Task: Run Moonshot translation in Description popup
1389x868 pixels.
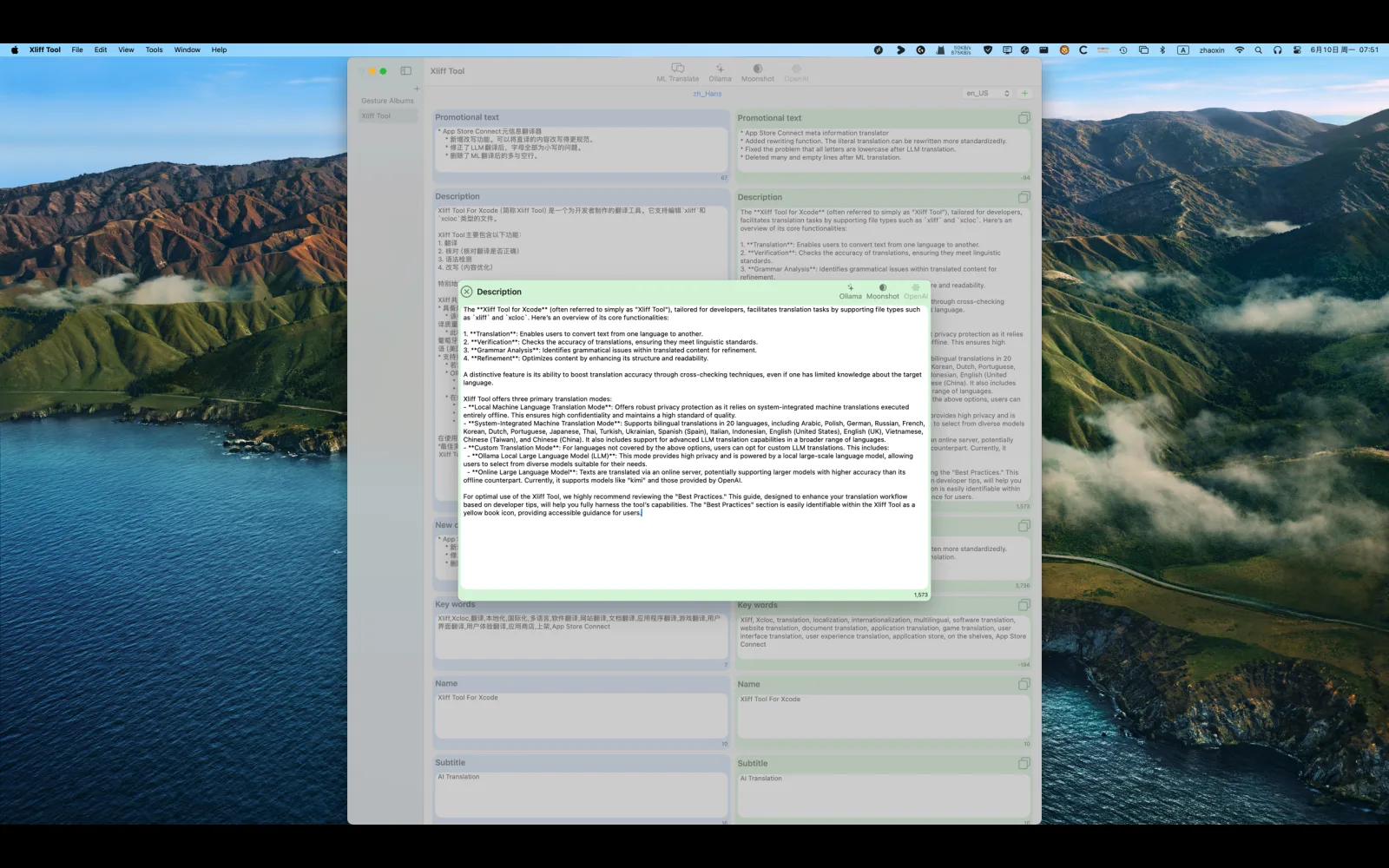Action: 883,292
